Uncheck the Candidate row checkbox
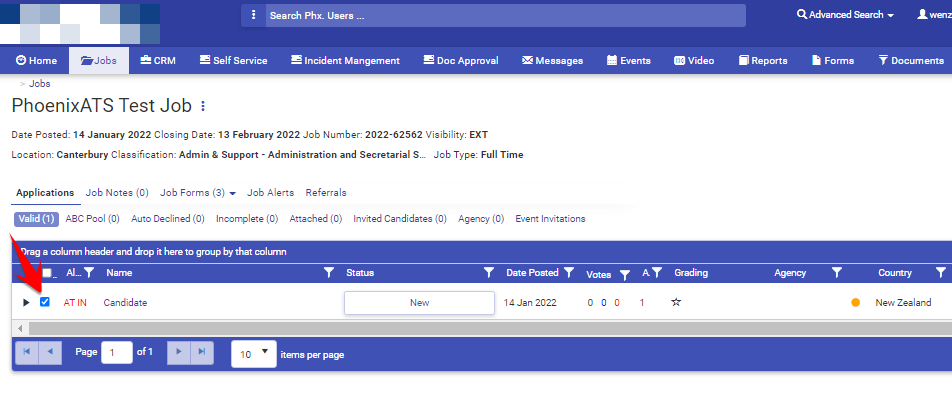952x398 pixels. [x=45, y=302]
